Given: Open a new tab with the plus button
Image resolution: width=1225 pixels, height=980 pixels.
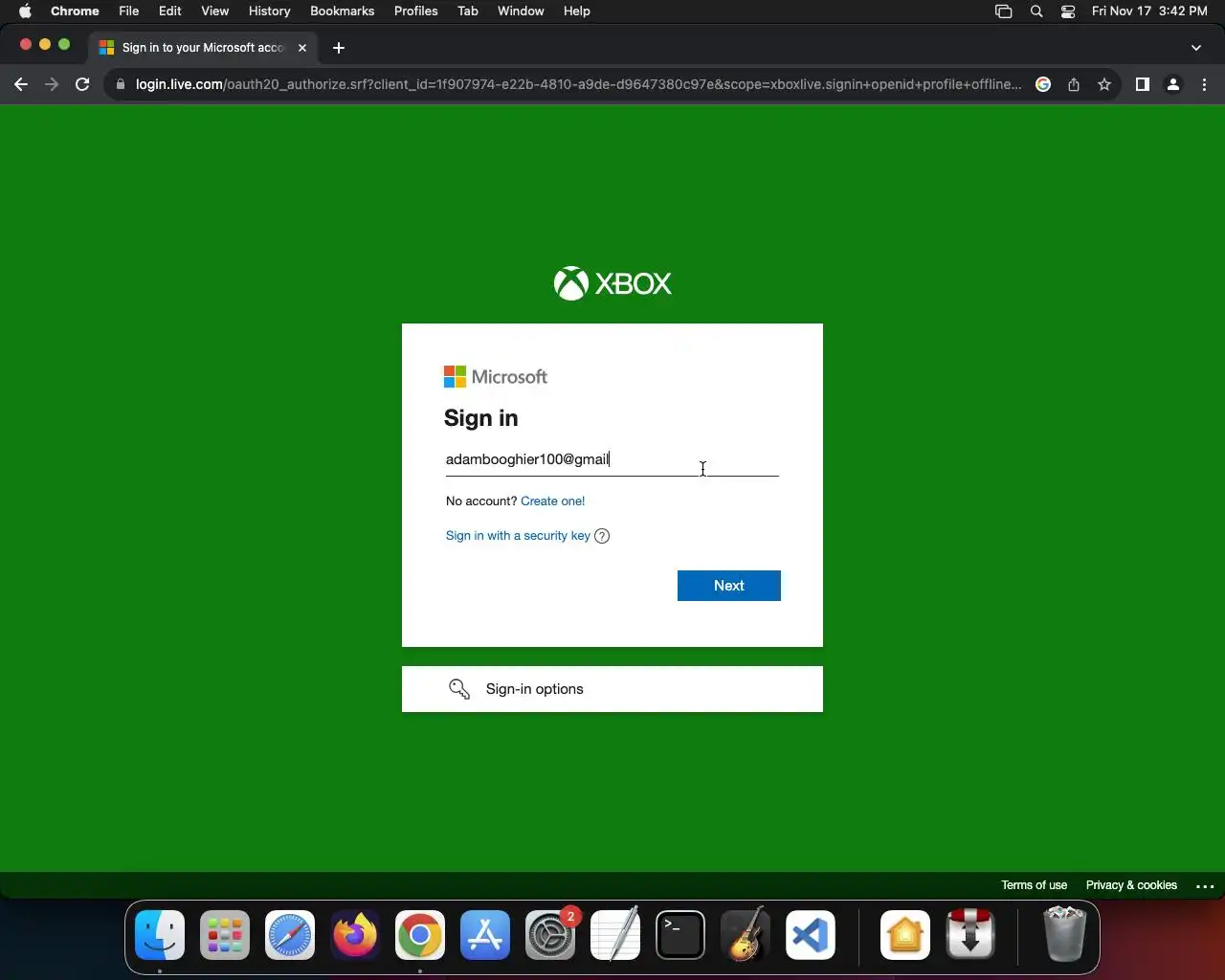Looking at the screenshot, I should [x=339, y=48].
